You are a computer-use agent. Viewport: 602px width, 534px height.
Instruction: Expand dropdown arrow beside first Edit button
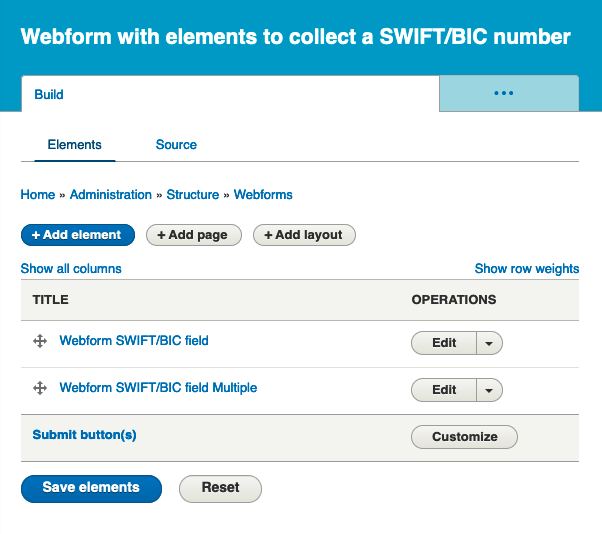click(489, 343)
